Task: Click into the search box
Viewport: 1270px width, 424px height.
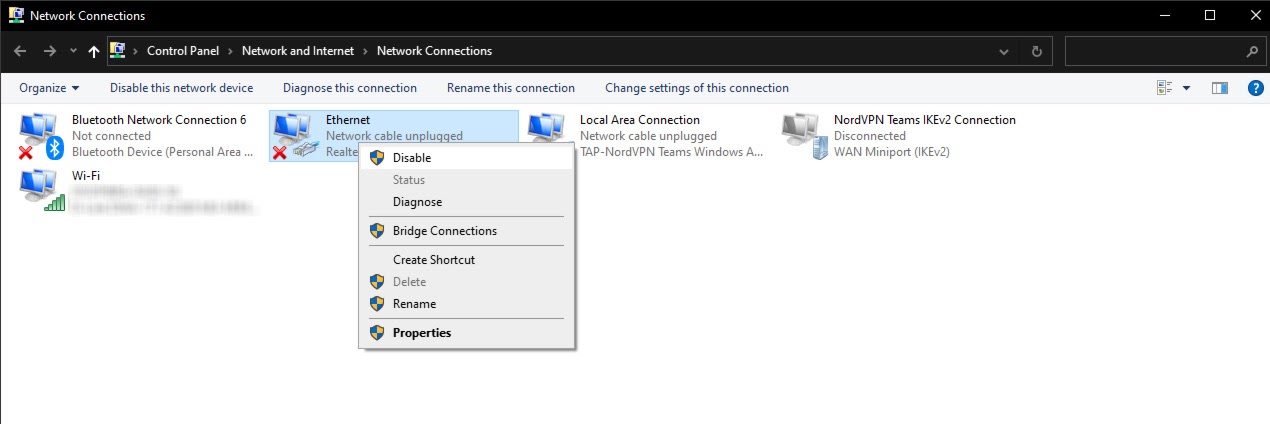Action: (x=1154, y=51)
